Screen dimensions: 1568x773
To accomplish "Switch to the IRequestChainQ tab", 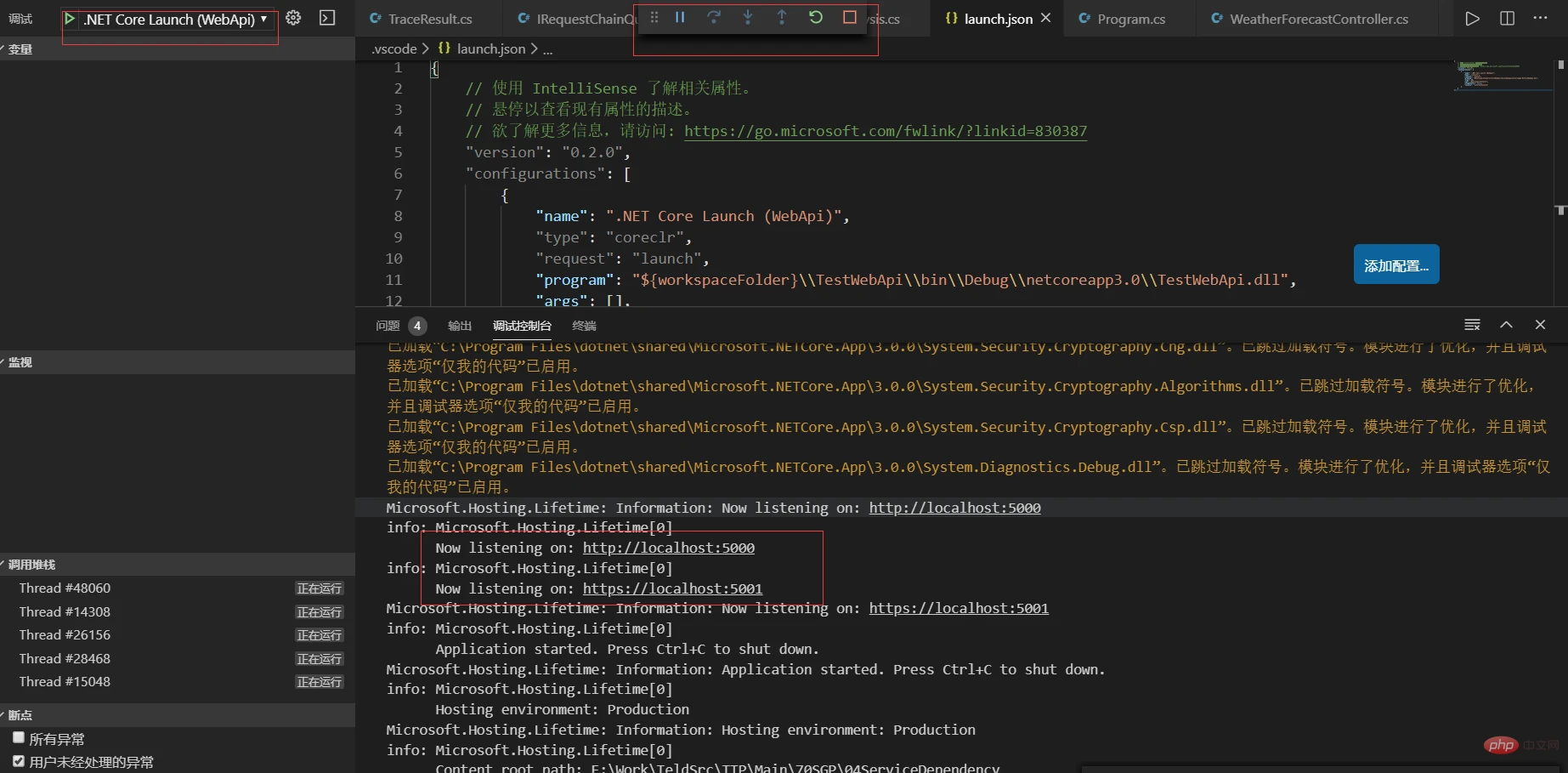I will tap(578, 19).
